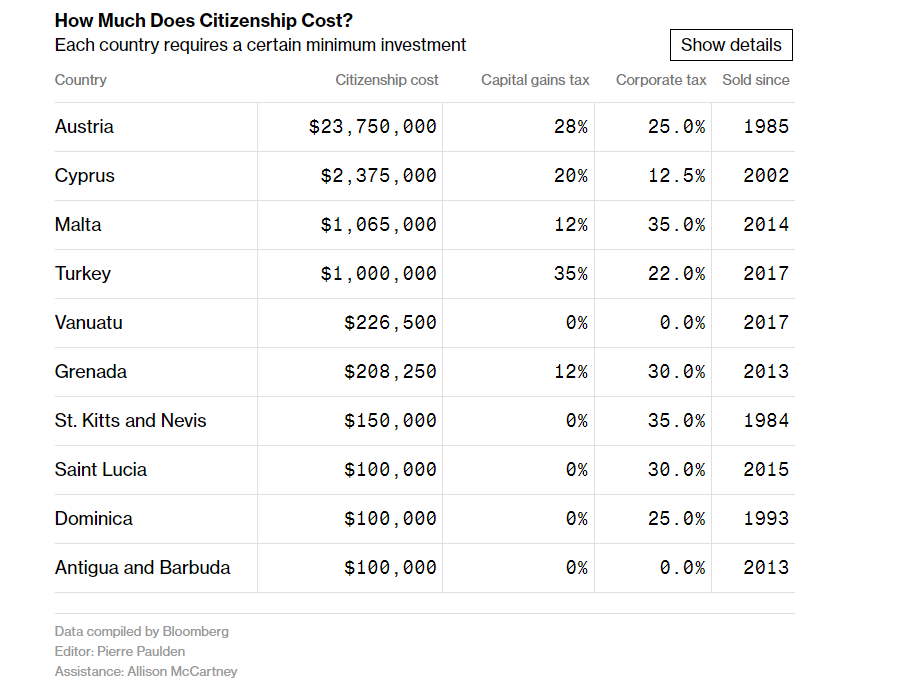924x688 pixels.
Task: Click the Capital gains tax header
Action: [x=535, y=80]
